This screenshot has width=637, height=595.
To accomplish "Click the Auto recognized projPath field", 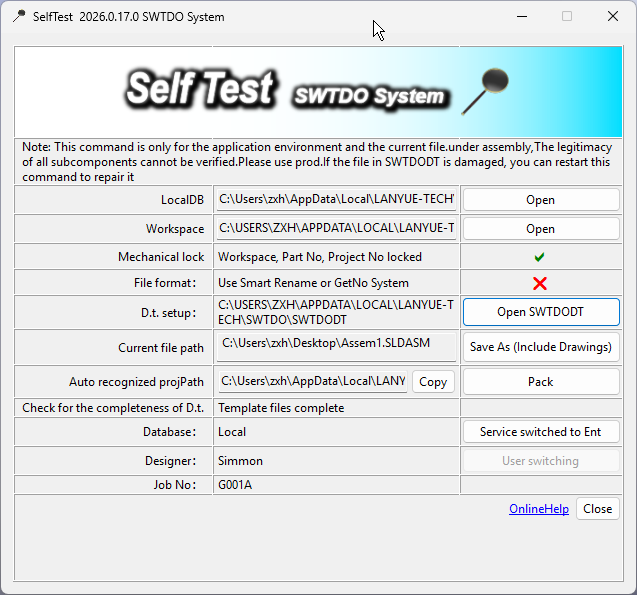I will pyautogui.click(x=312, y=381).
